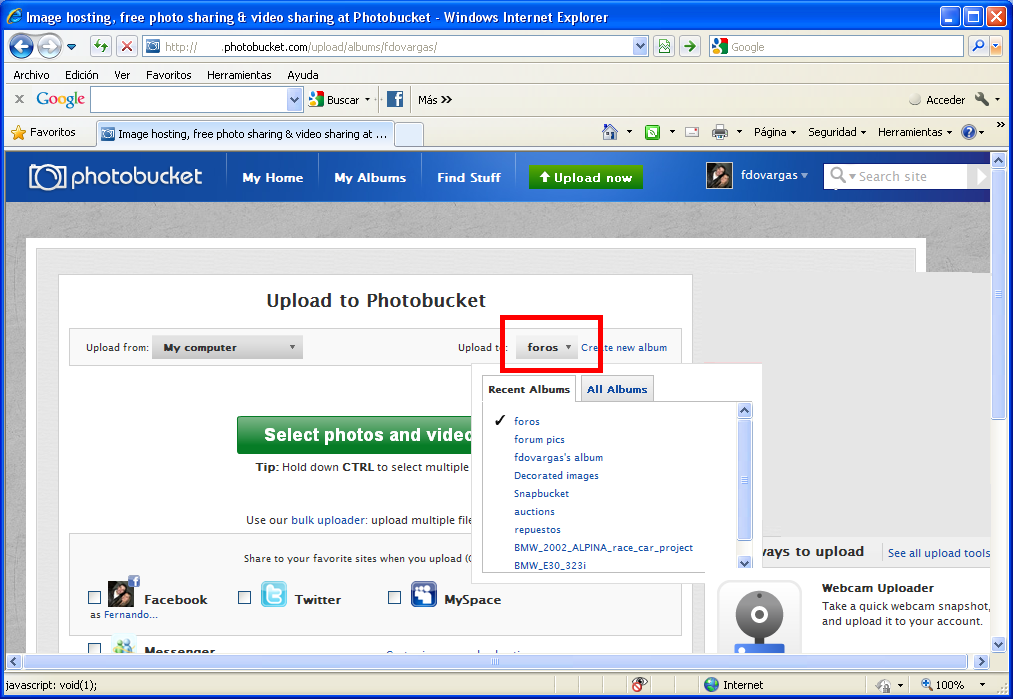Open the foros album dropdown
Screen dimensions: 1013x699
[x=547, y=348]
